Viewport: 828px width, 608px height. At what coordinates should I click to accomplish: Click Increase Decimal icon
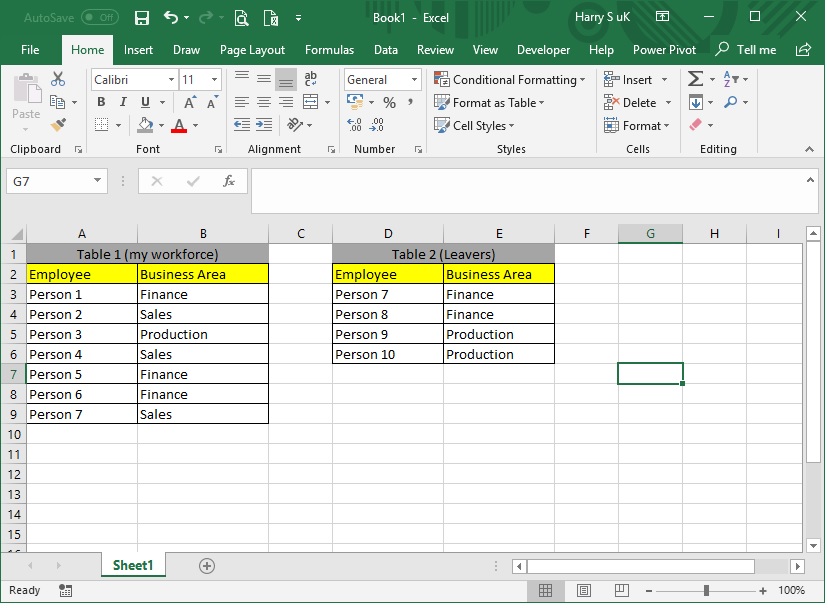click(x=354, y=125)
